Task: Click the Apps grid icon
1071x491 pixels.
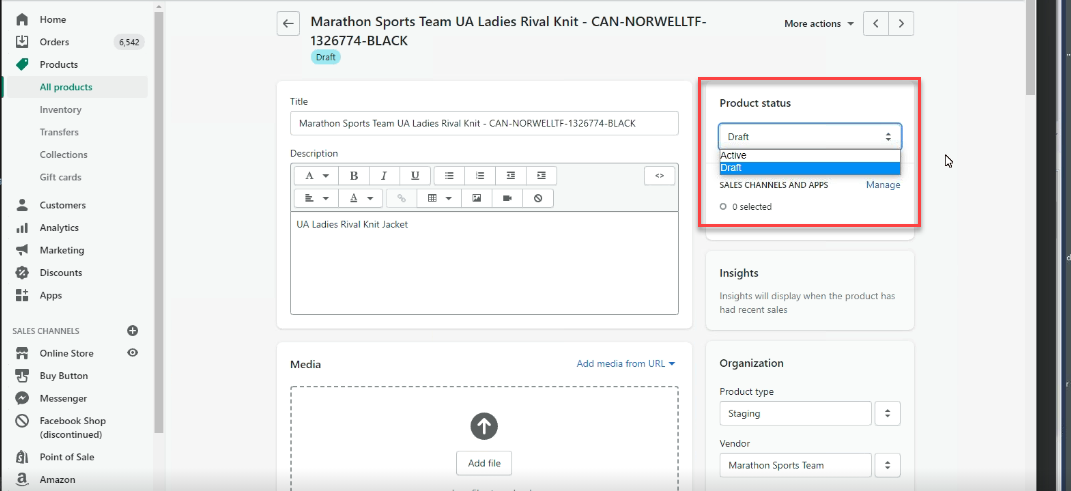Action: tap(22, 295)
